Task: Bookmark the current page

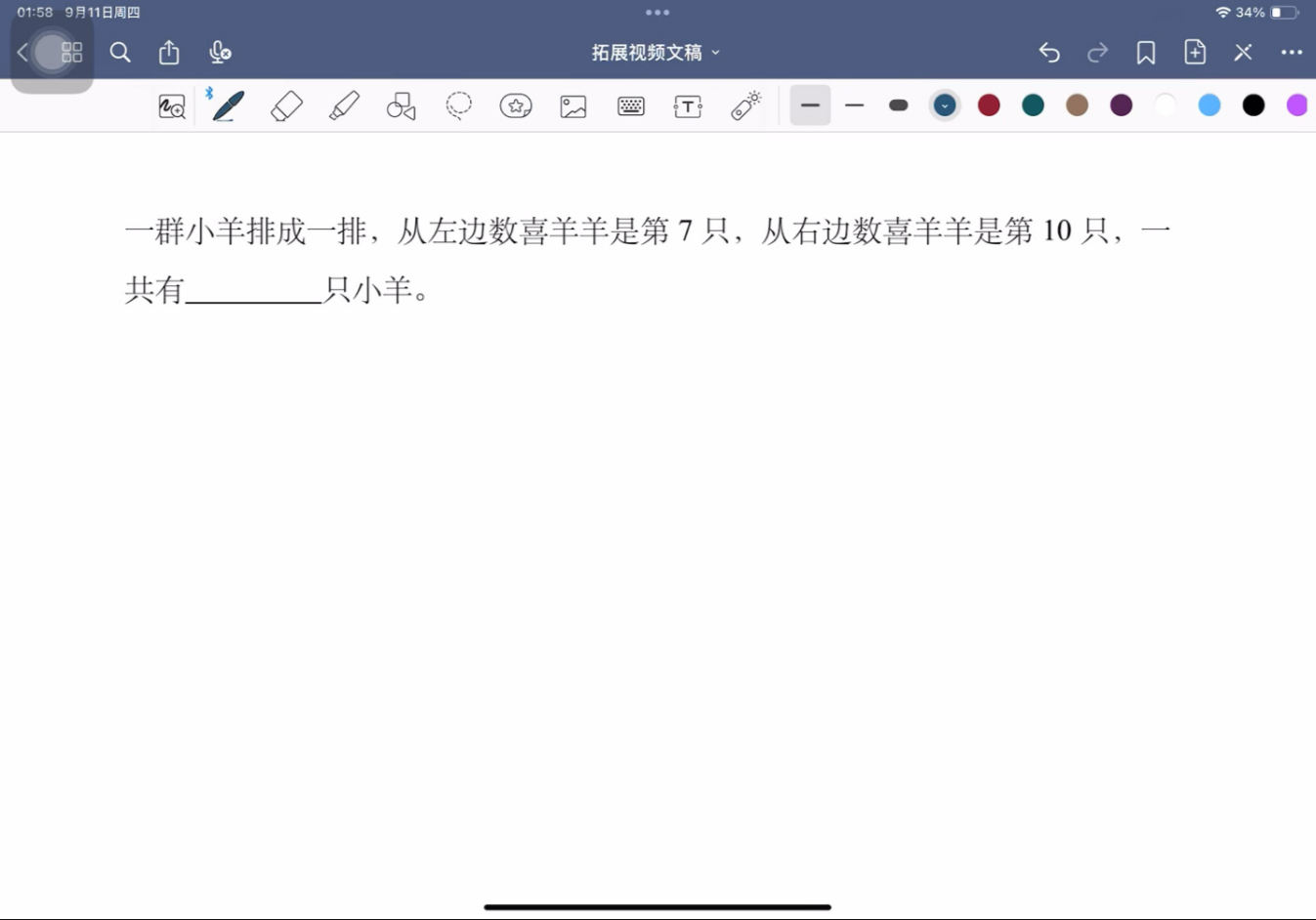Action: coord(1146,53)
